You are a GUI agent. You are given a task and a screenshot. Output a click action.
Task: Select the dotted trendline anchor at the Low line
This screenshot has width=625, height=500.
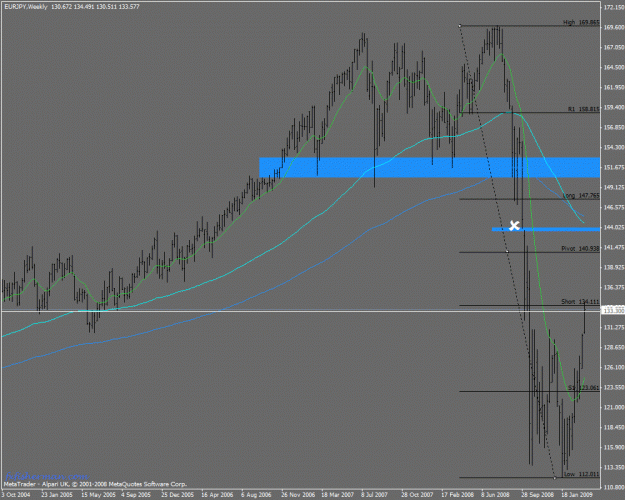pos(555,477)
